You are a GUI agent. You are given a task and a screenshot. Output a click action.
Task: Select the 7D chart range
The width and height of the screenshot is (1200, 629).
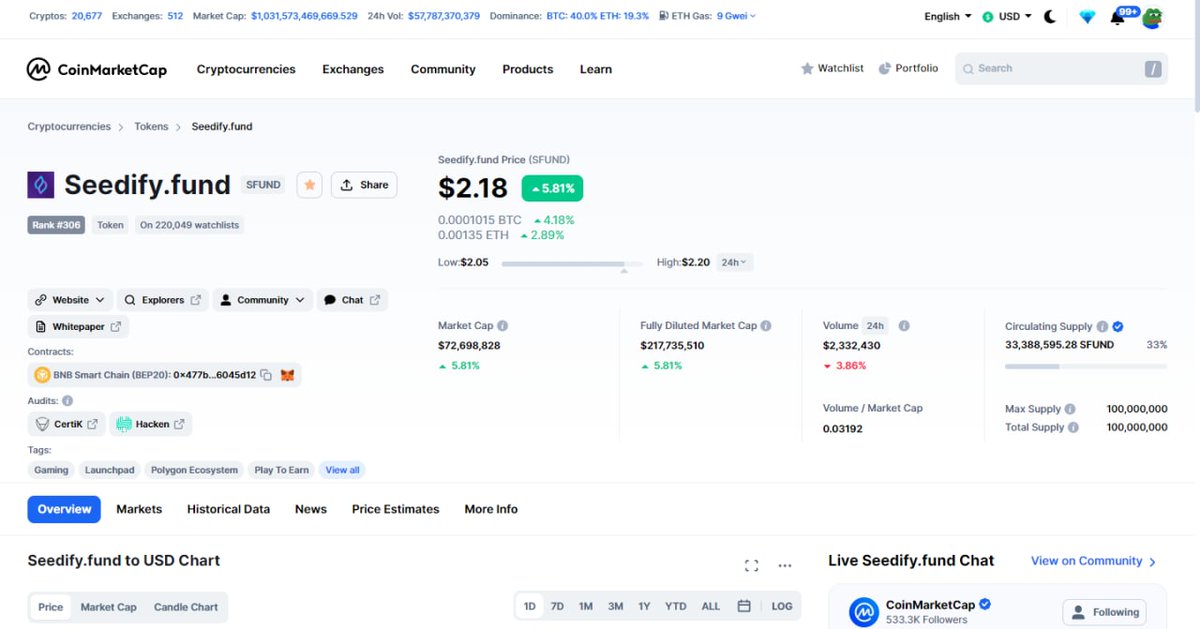coord(557,606)
